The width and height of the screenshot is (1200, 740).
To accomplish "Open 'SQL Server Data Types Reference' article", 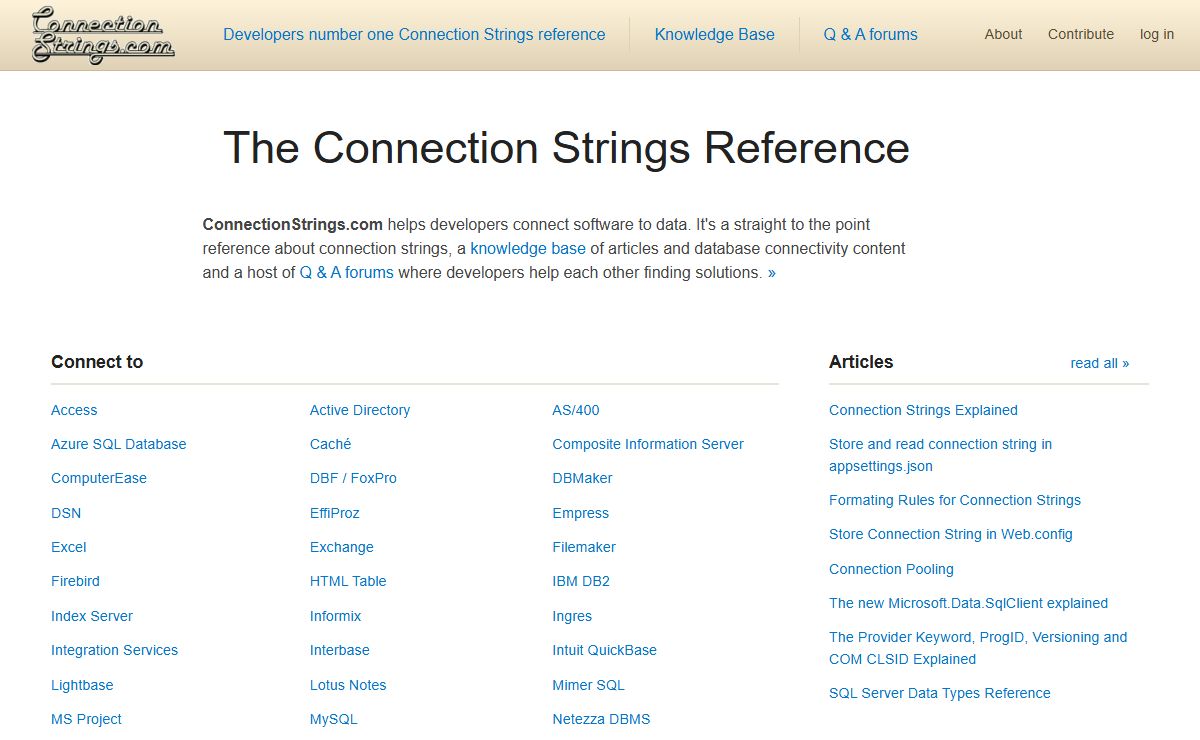I will tap(940, 693).
